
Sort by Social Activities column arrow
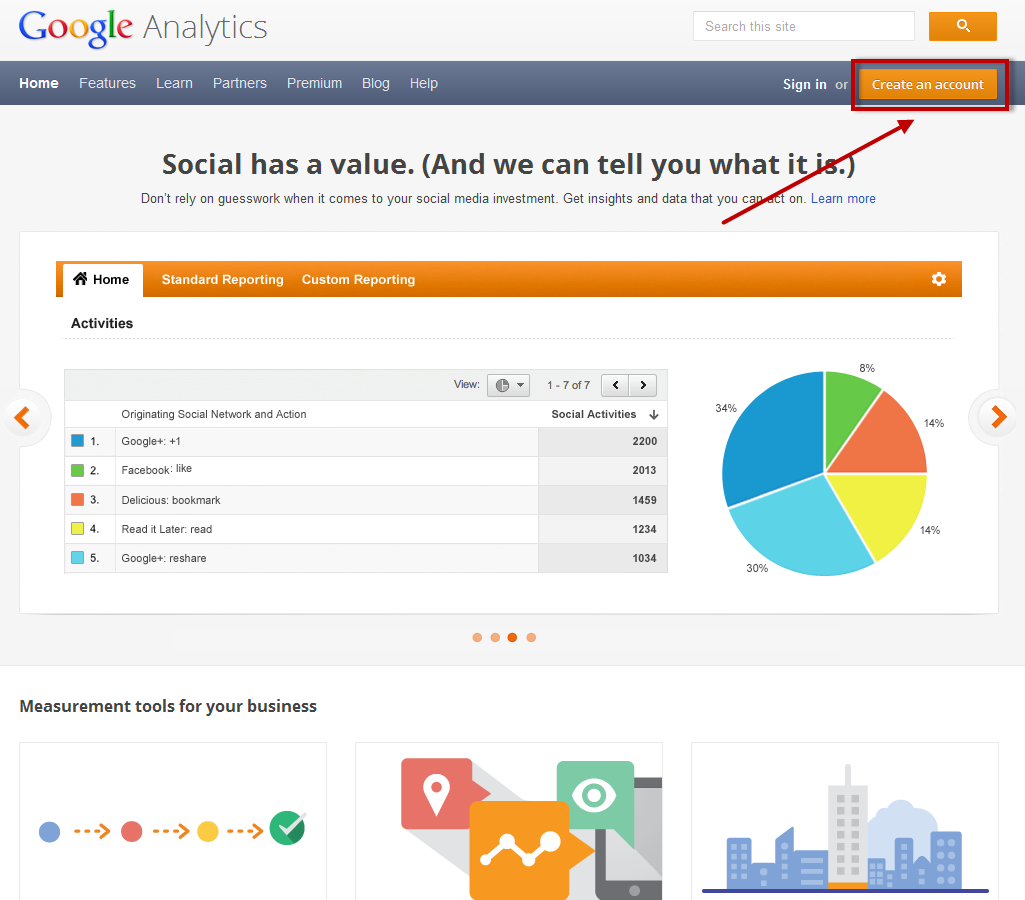click(x=654, y=414)
